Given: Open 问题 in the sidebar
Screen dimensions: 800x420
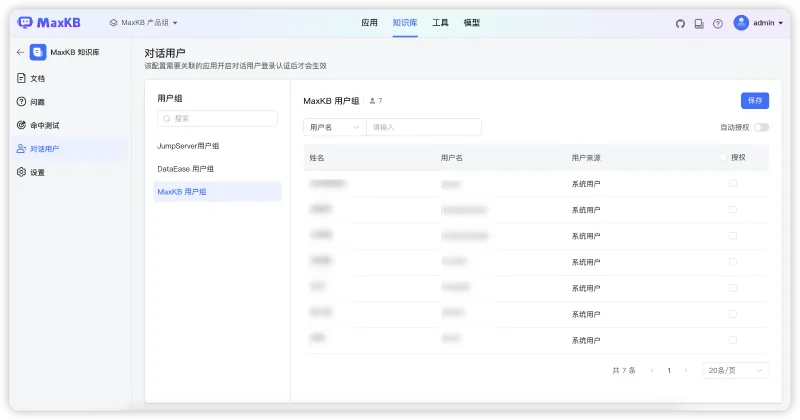Looking at the screenshot, I should [x=70, y=102].
